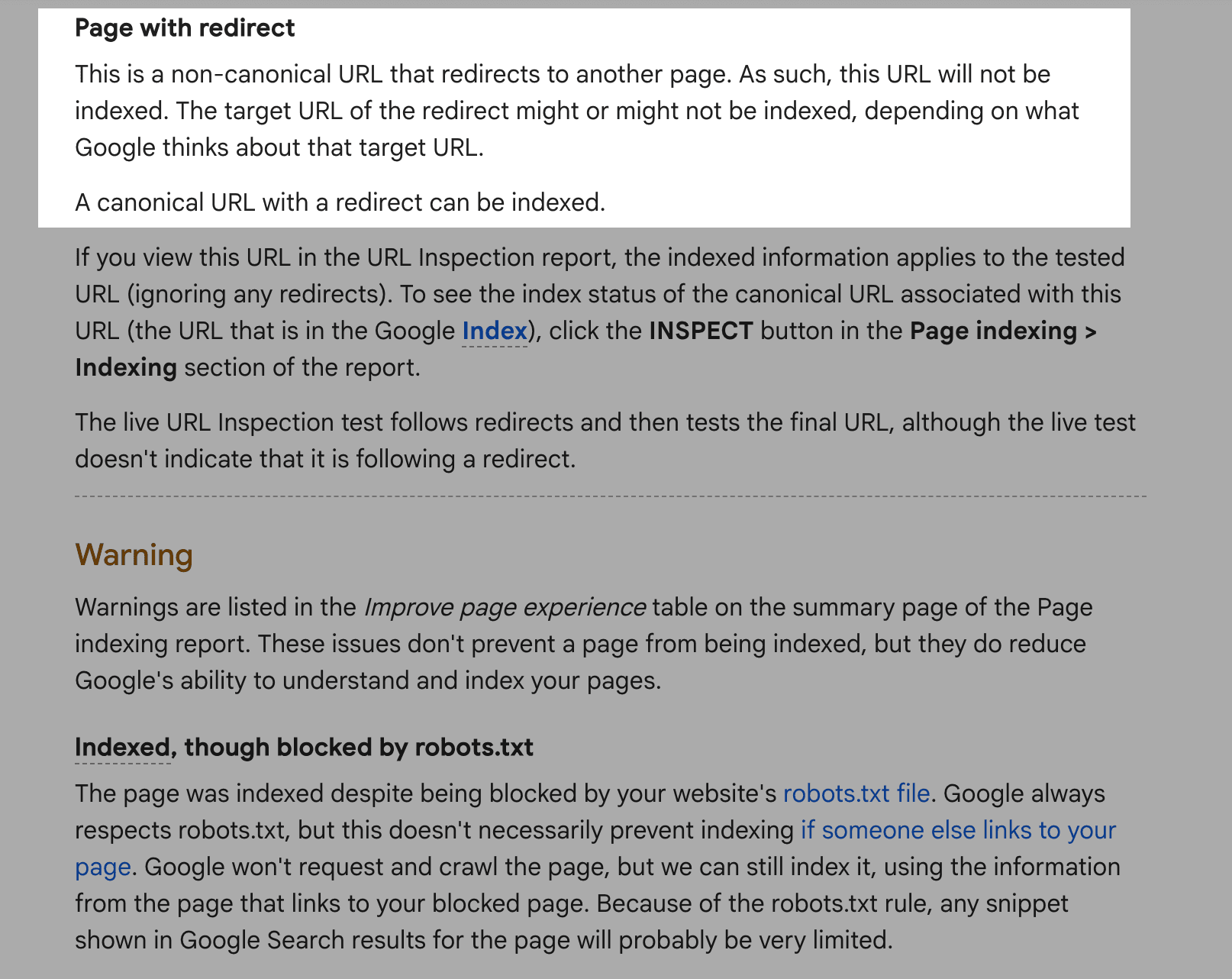Click "Google thinks about that target URL" line

pyautogui.click(x=279, y=147)
